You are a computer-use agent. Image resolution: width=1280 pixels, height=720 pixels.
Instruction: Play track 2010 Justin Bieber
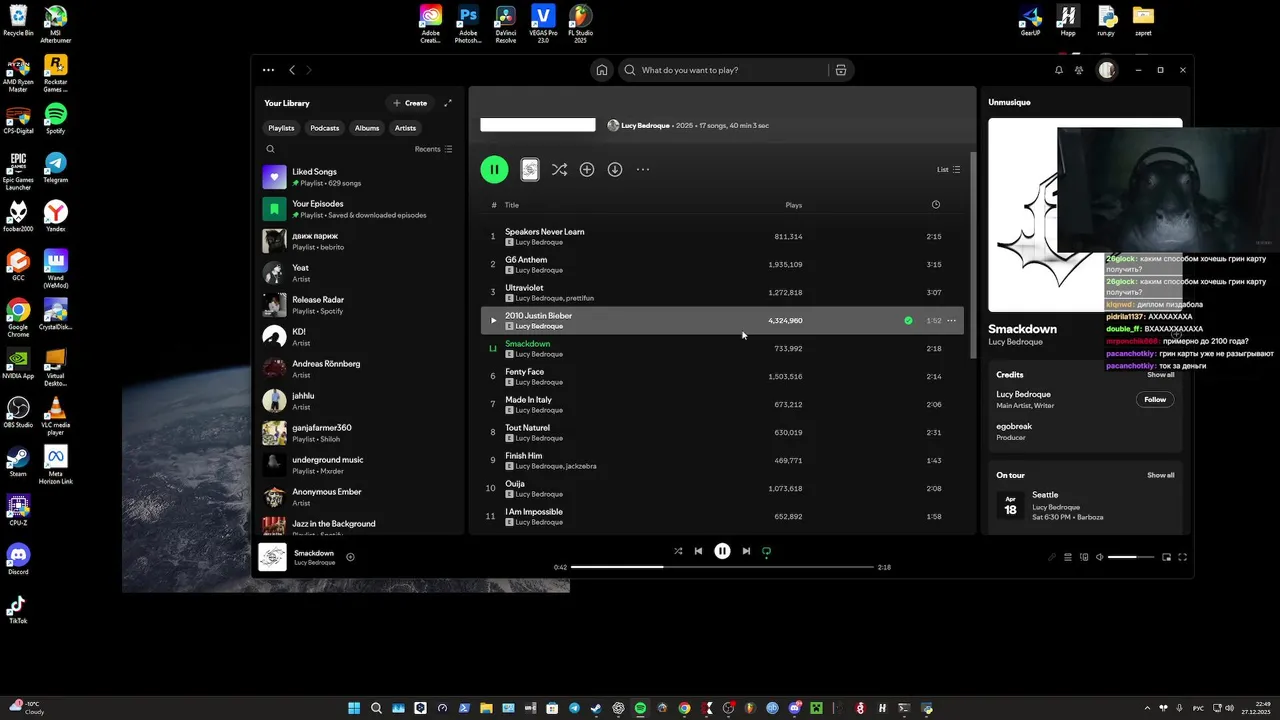492,321
